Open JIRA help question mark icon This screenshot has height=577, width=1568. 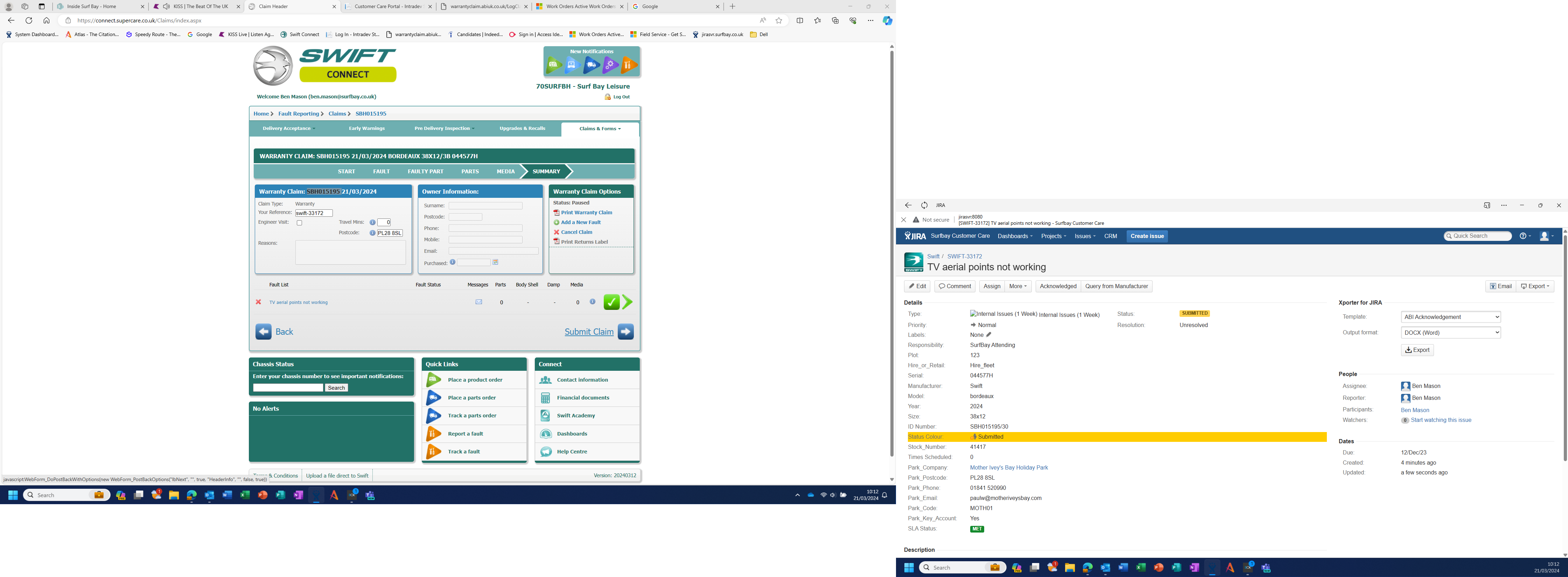1523,236
